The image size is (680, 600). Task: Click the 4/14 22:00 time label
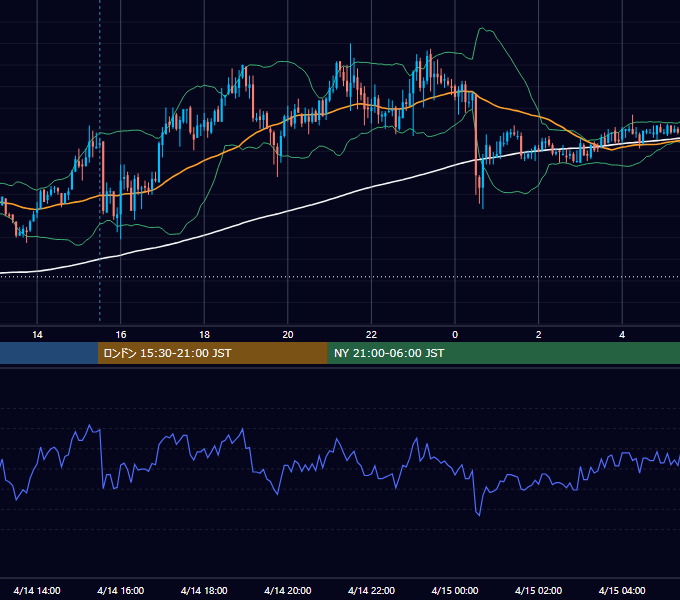coord(371,590)
